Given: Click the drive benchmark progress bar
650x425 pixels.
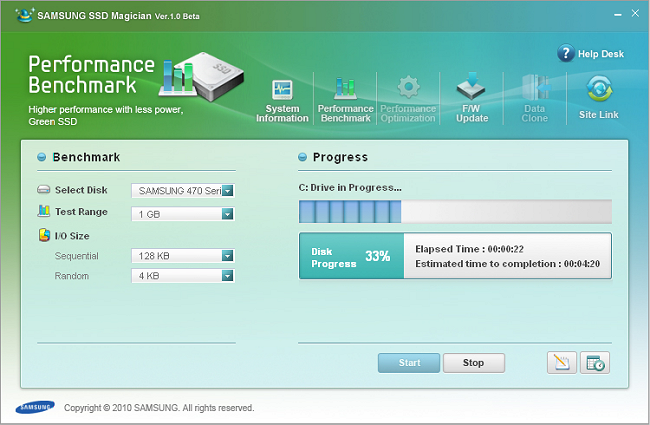Looking at the screenshot, I should (x=455, y=211).
